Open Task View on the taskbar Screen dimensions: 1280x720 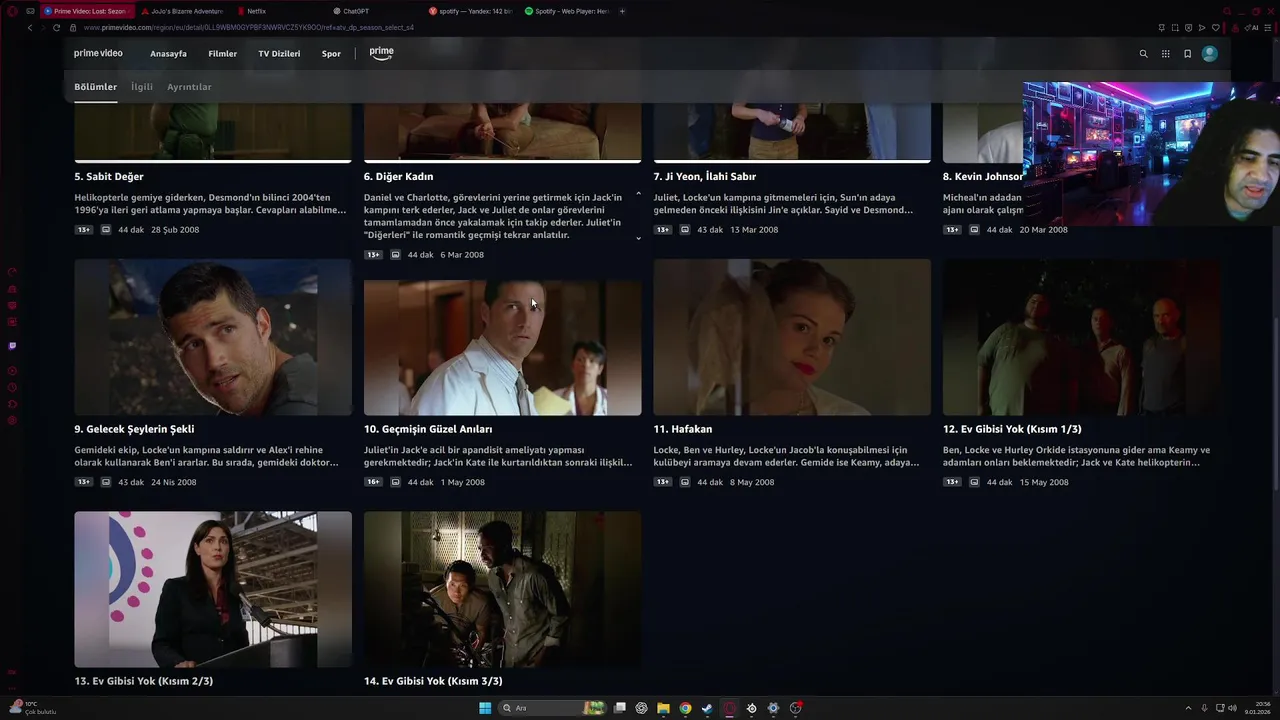pos(620,708)
